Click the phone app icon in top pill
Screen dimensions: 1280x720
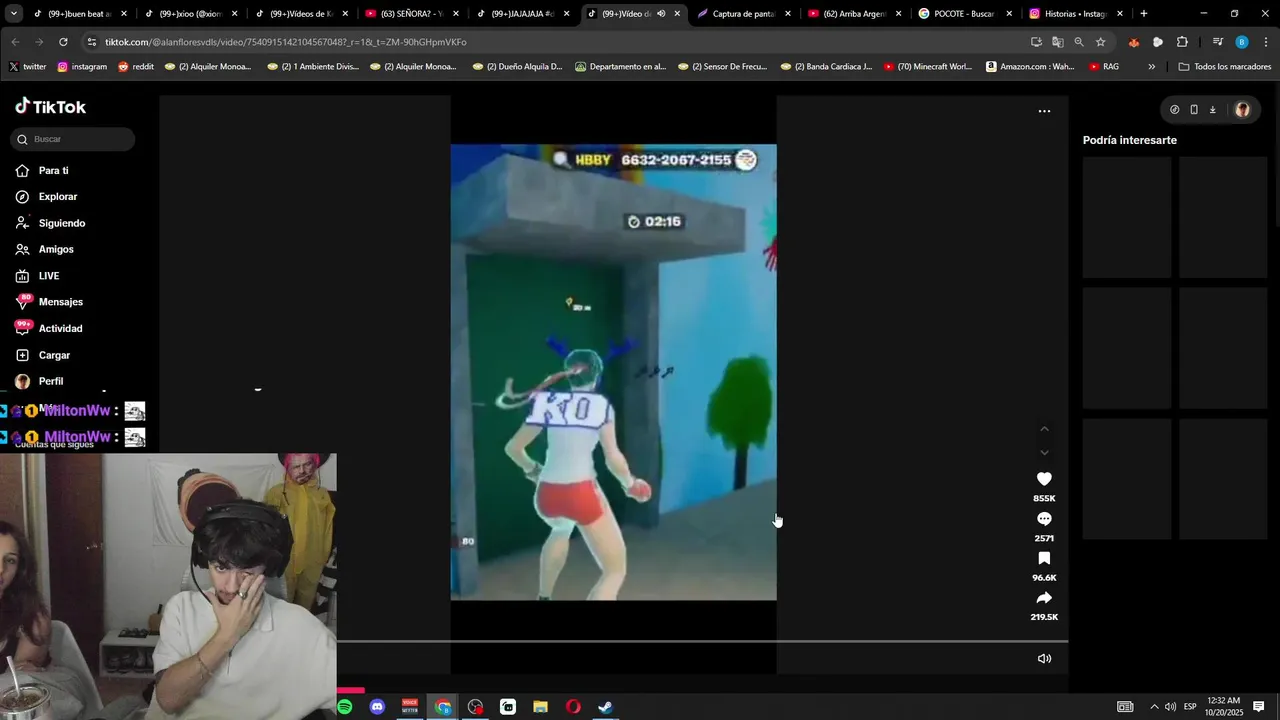click(1194, 110)
